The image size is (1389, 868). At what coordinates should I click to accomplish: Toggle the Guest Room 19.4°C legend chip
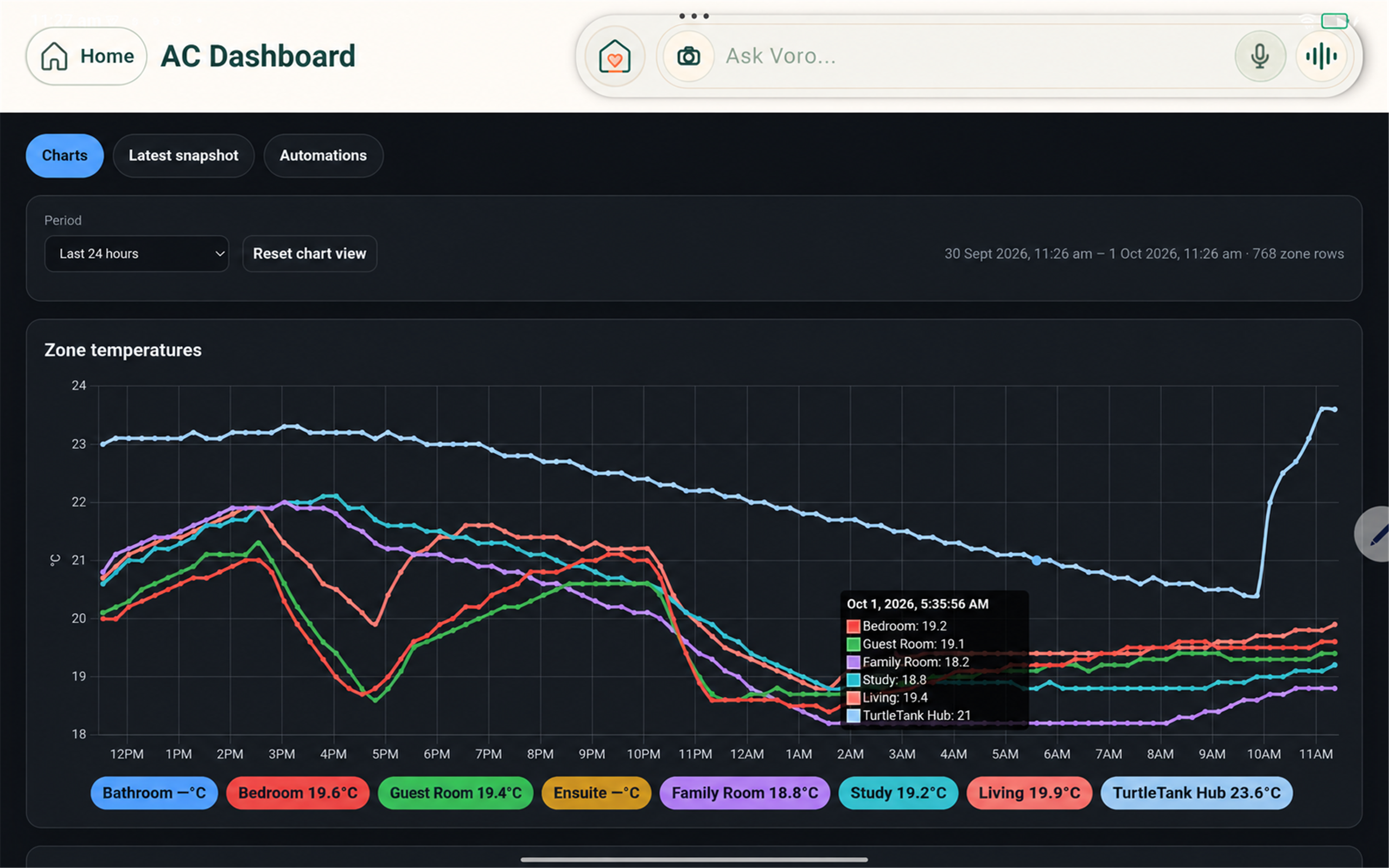(456, 793)
